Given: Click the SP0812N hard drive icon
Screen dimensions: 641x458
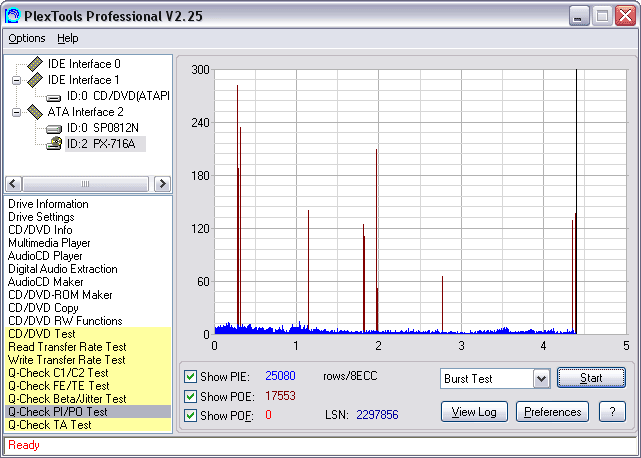Looking at the screenshot, I should [53, 129].
